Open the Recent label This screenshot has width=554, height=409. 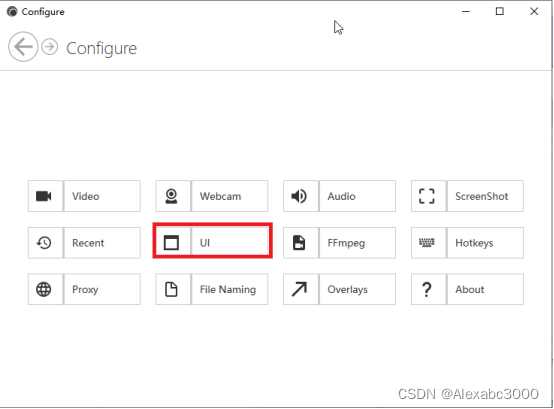coord(88,243)
